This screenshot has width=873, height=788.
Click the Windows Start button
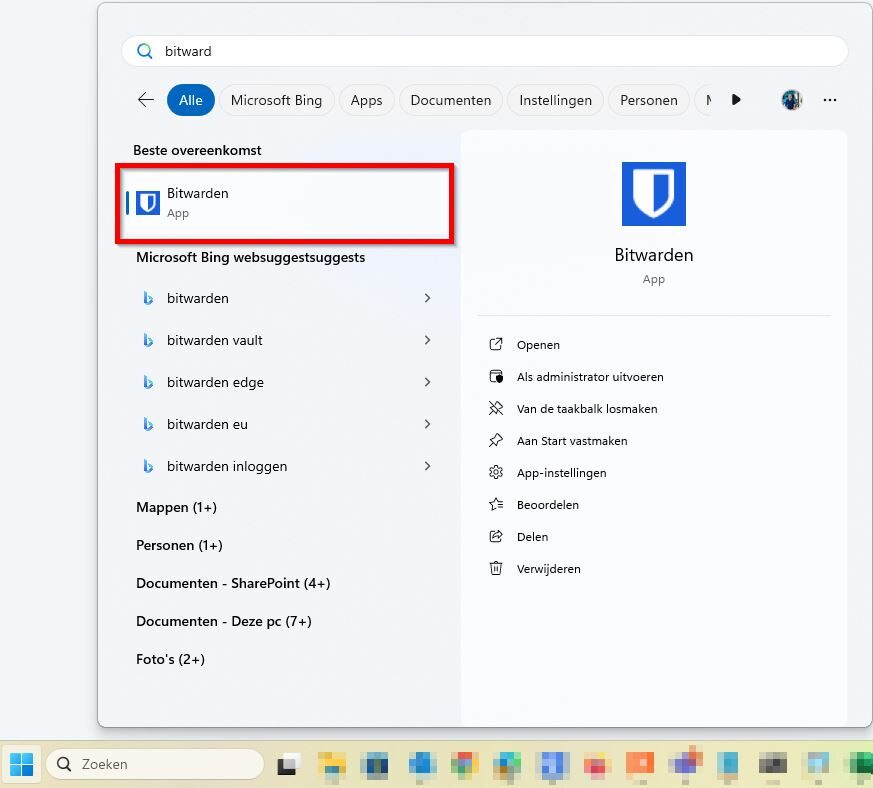coord(21,765)
